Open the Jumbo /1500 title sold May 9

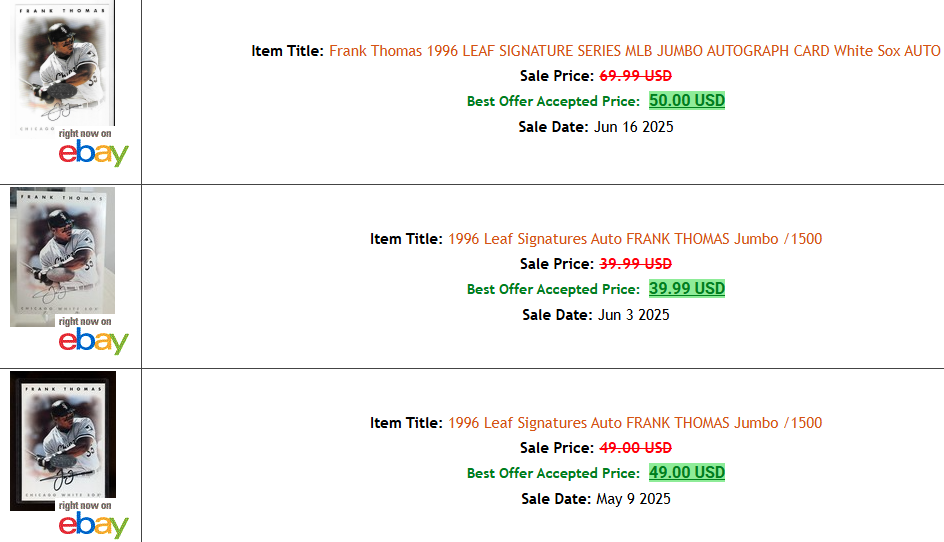pos(635,423)
